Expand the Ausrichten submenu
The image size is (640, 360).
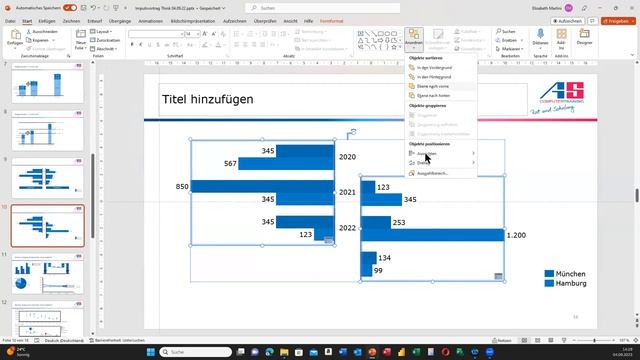(x=440, y=153)
